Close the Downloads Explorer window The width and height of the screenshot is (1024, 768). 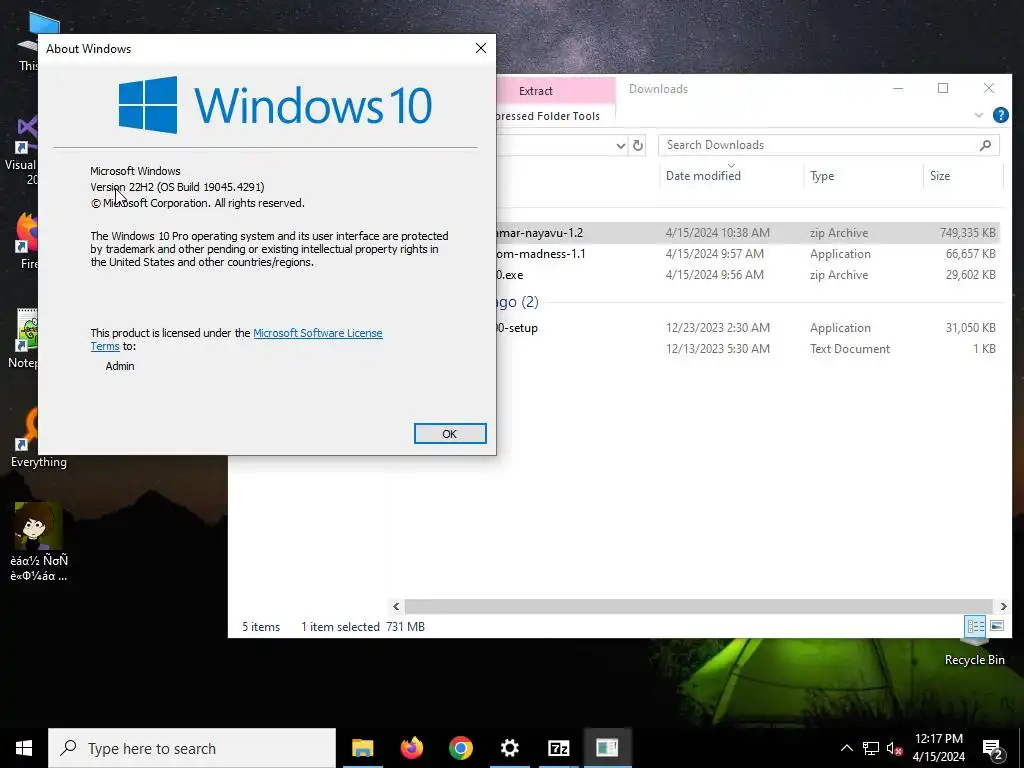(x=989, y=88)
